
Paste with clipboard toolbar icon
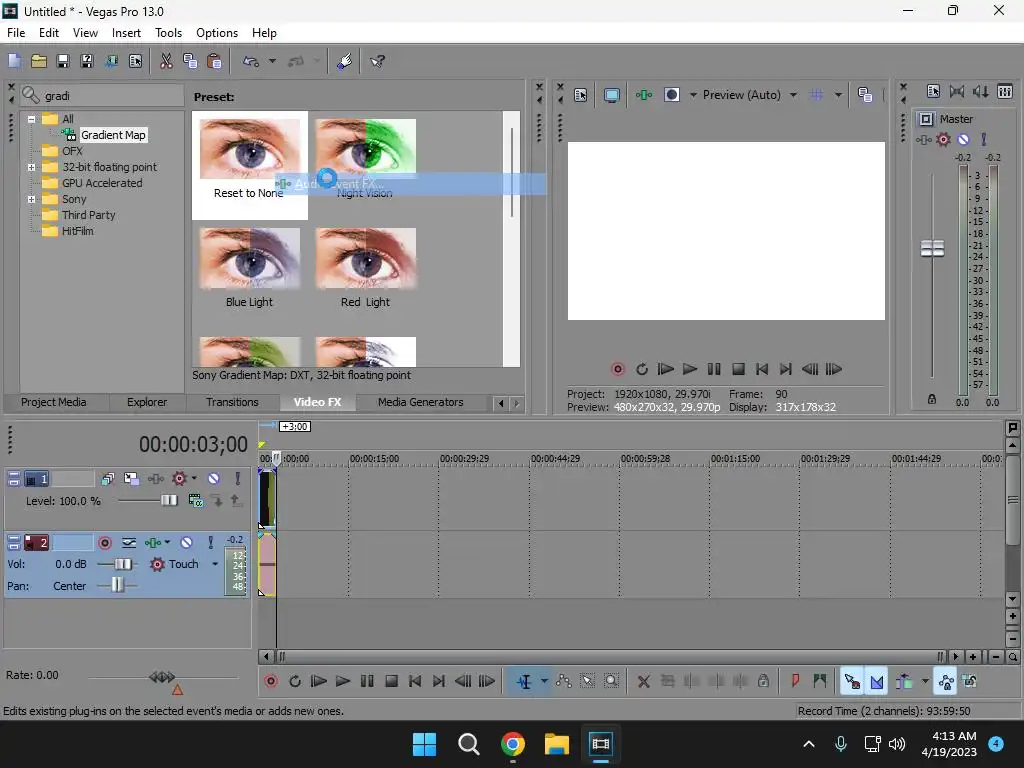click(214, 61)
